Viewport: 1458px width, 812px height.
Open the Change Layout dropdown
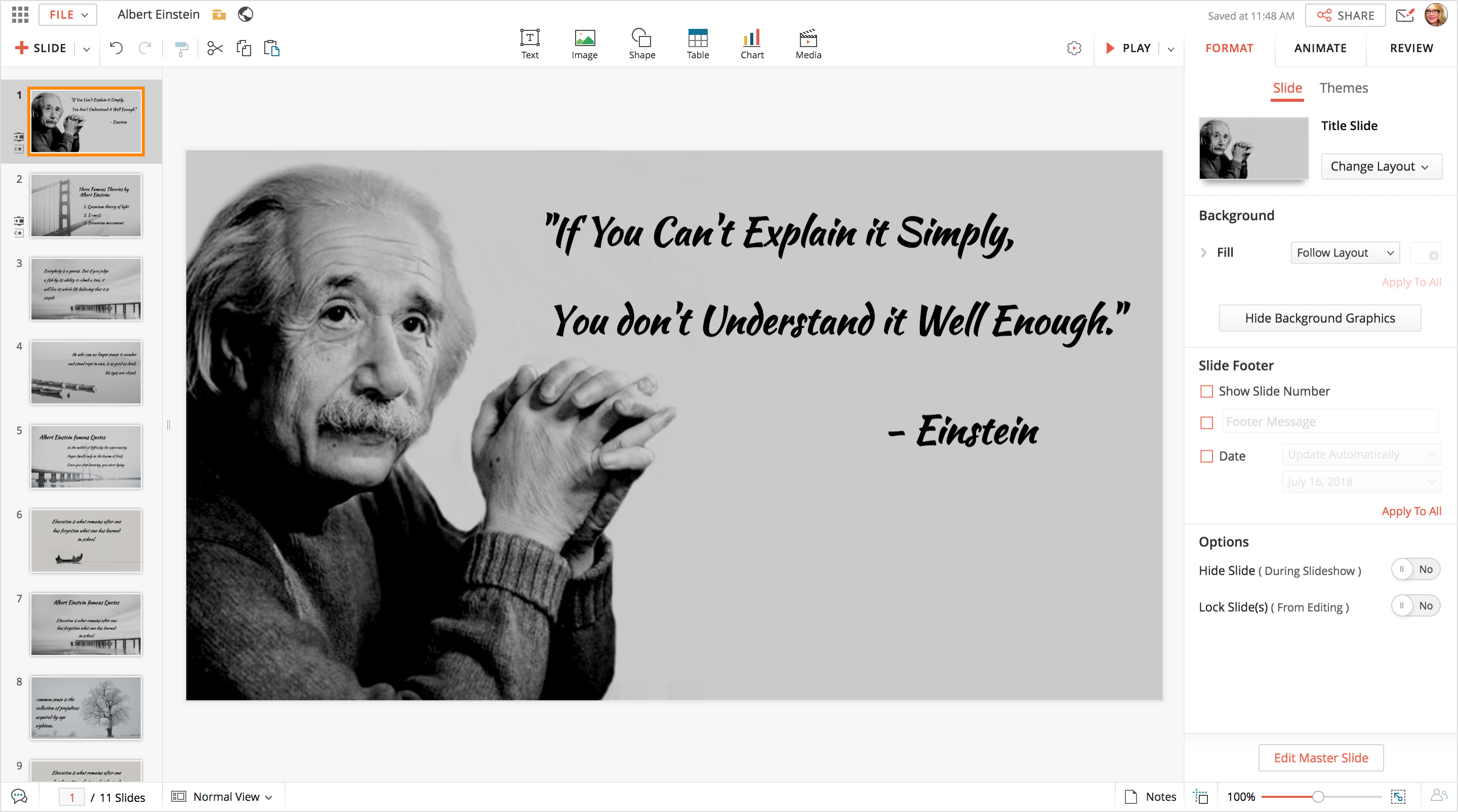coord(1380,167)
